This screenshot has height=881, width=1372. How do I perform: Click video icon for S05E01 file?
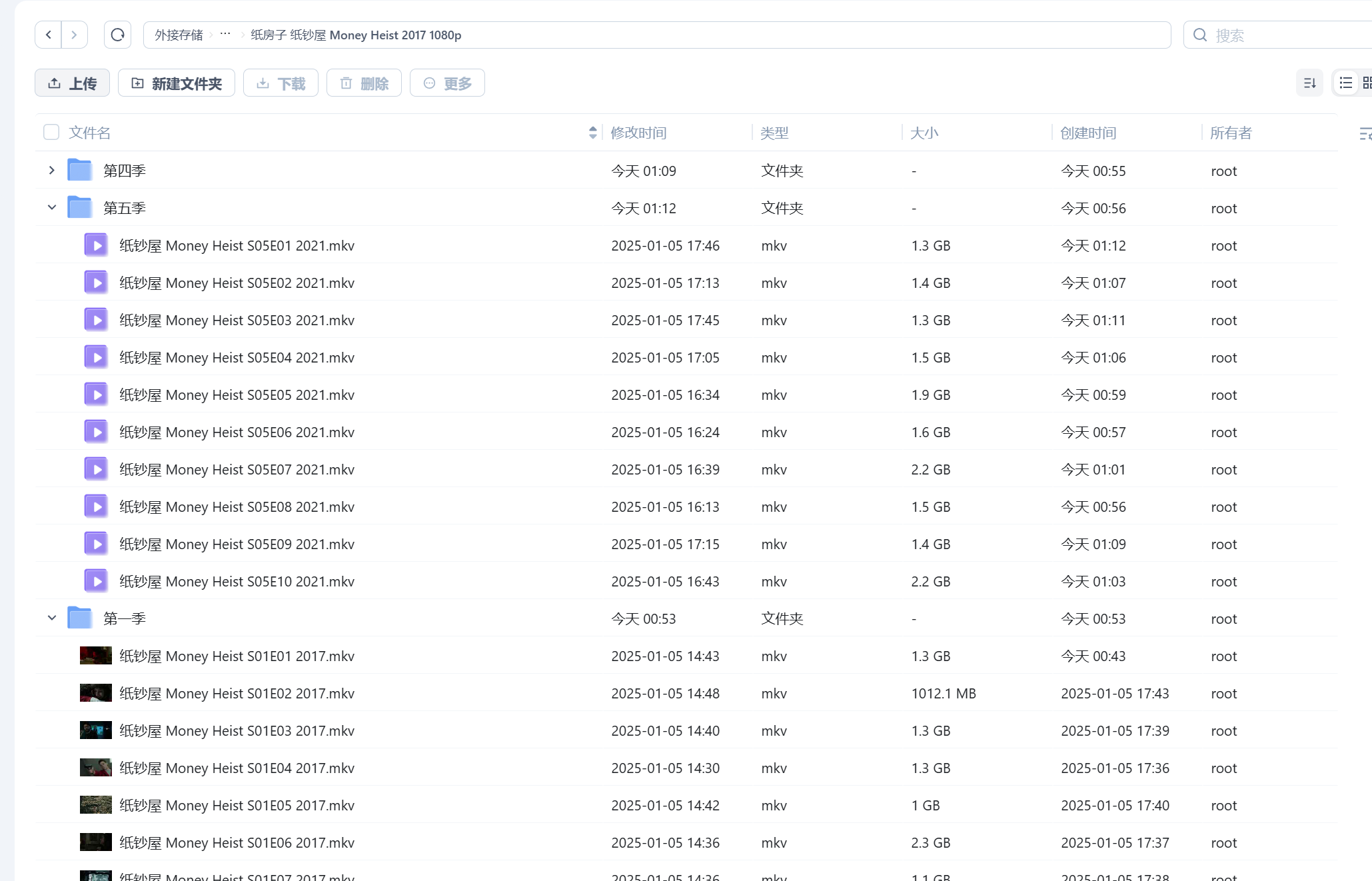point(96,245)
